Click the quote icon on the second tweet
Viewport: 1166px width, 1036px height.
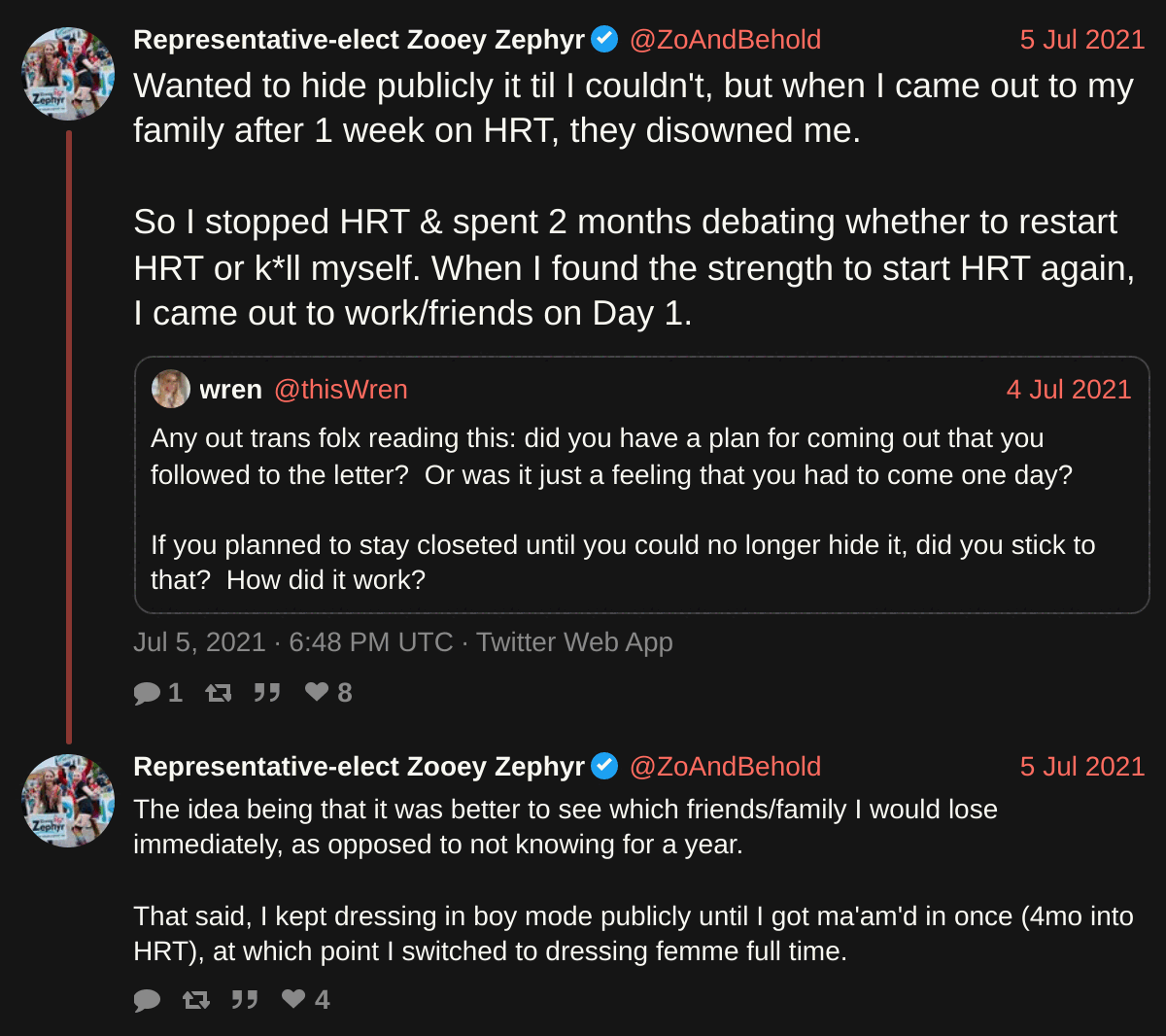click(x=245, y=1000)
